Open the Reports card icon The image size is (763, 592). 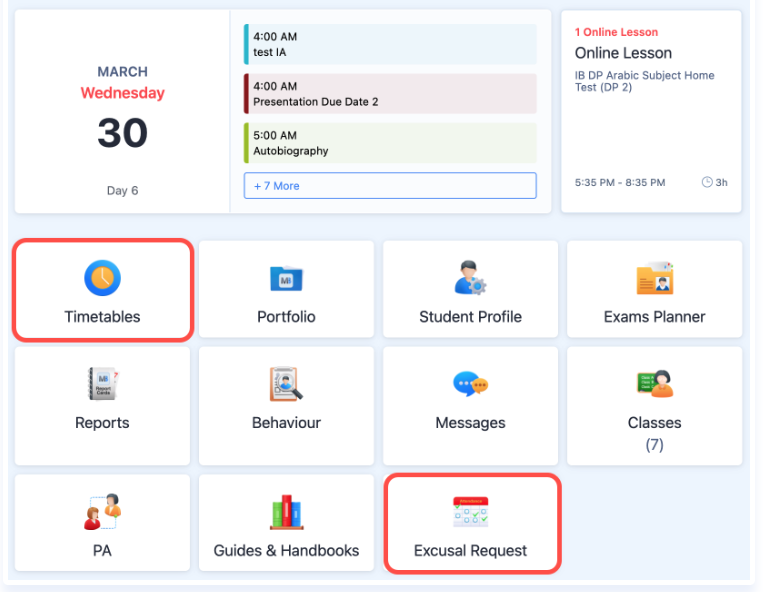[x=102, y=384]
